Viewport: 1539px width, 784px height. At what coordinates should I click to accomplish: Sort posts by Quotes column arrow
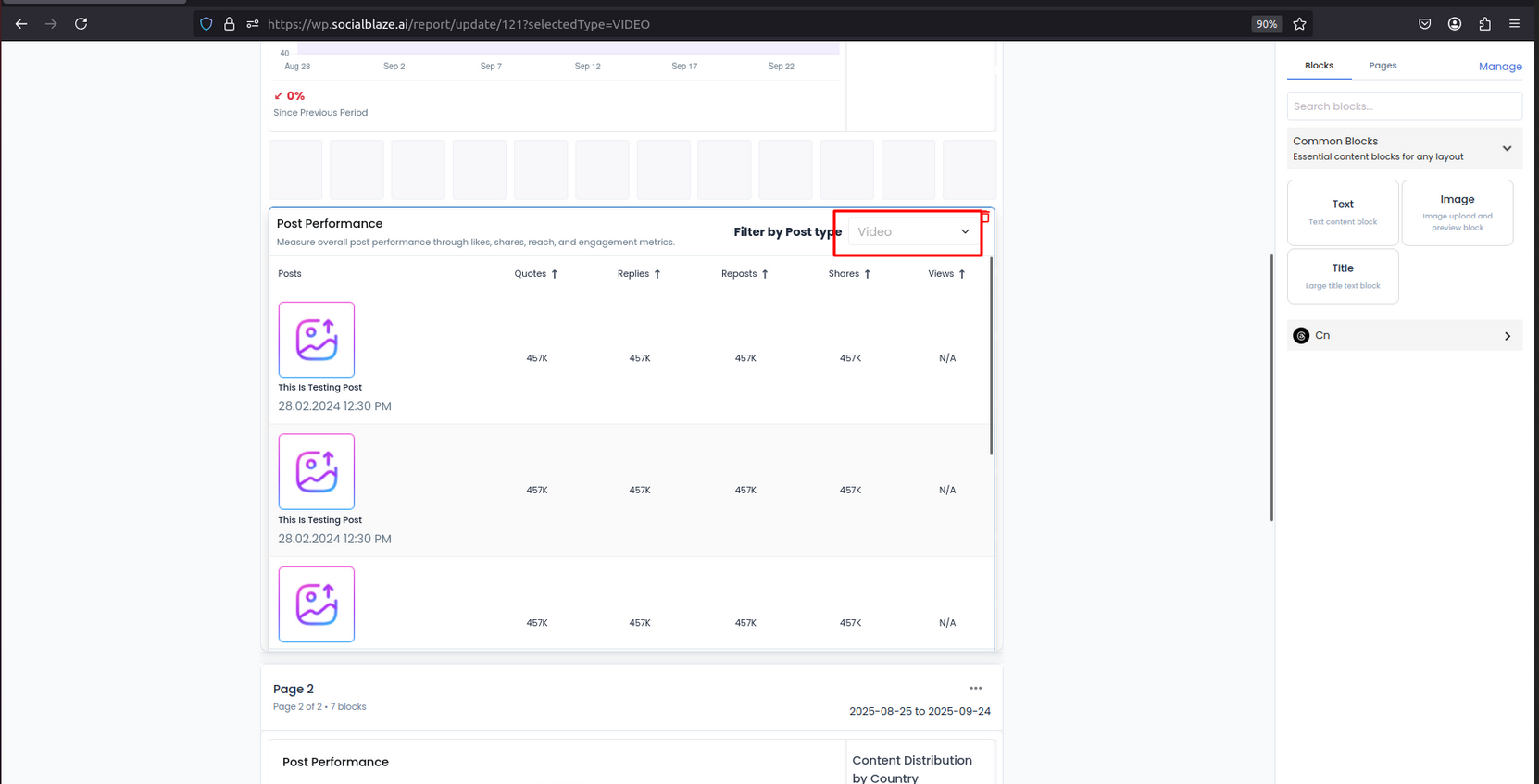[x=555, y=274]
